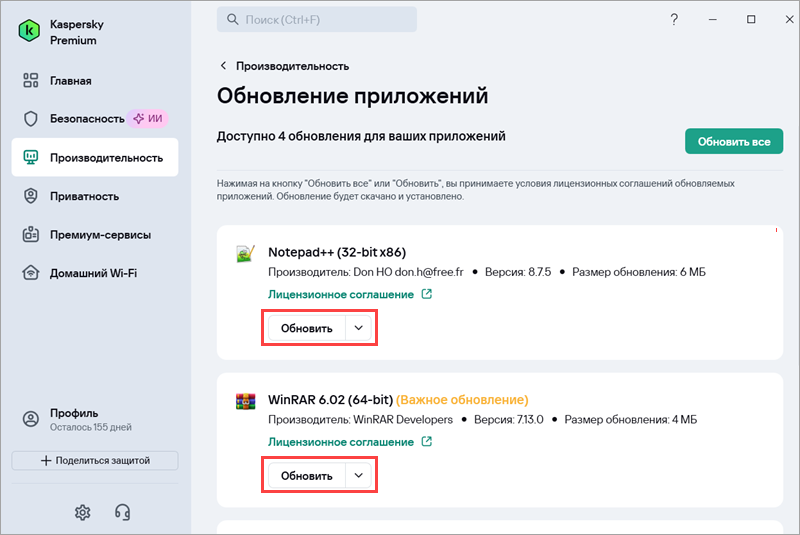The image size is (800, 535).
Task: Click the Kaspersky Premium logo icon
Action: pyautogui.click(x=29, y=31)
